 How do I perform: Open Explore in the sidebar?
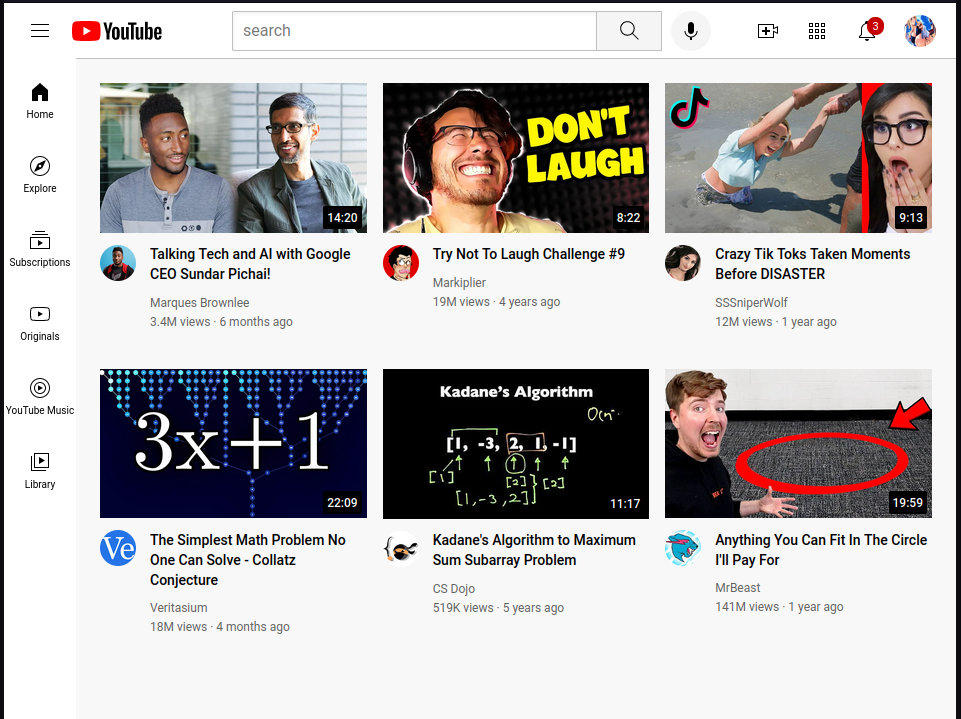click(x=40, y=175)
